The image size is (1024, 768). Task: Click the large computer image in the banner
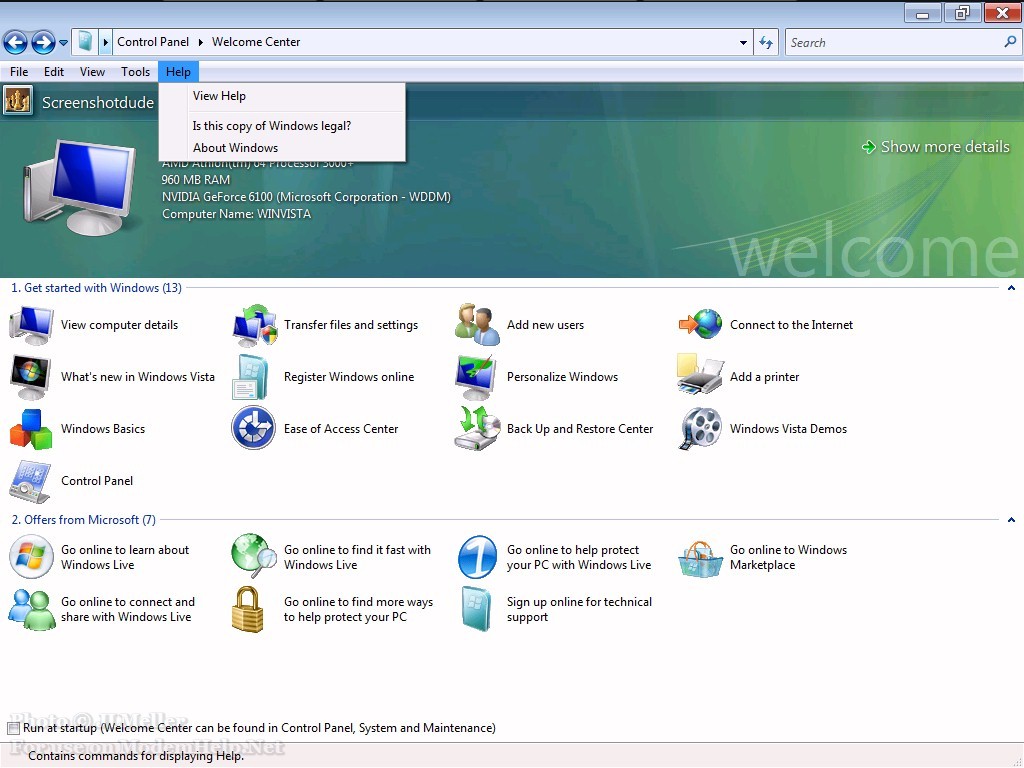click(80, 187)
